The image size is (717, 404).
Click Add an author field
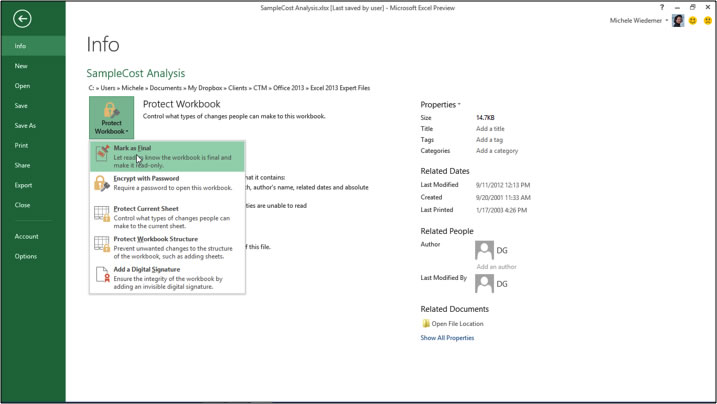(x=497, y=267)
